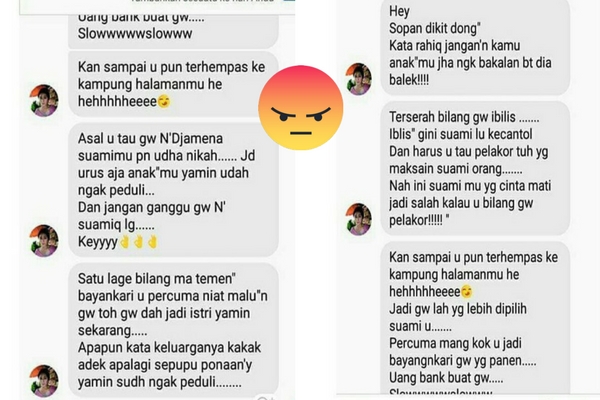Tap the partially visible text field at top left
This screenshot has height=400, width=600.
157,7
